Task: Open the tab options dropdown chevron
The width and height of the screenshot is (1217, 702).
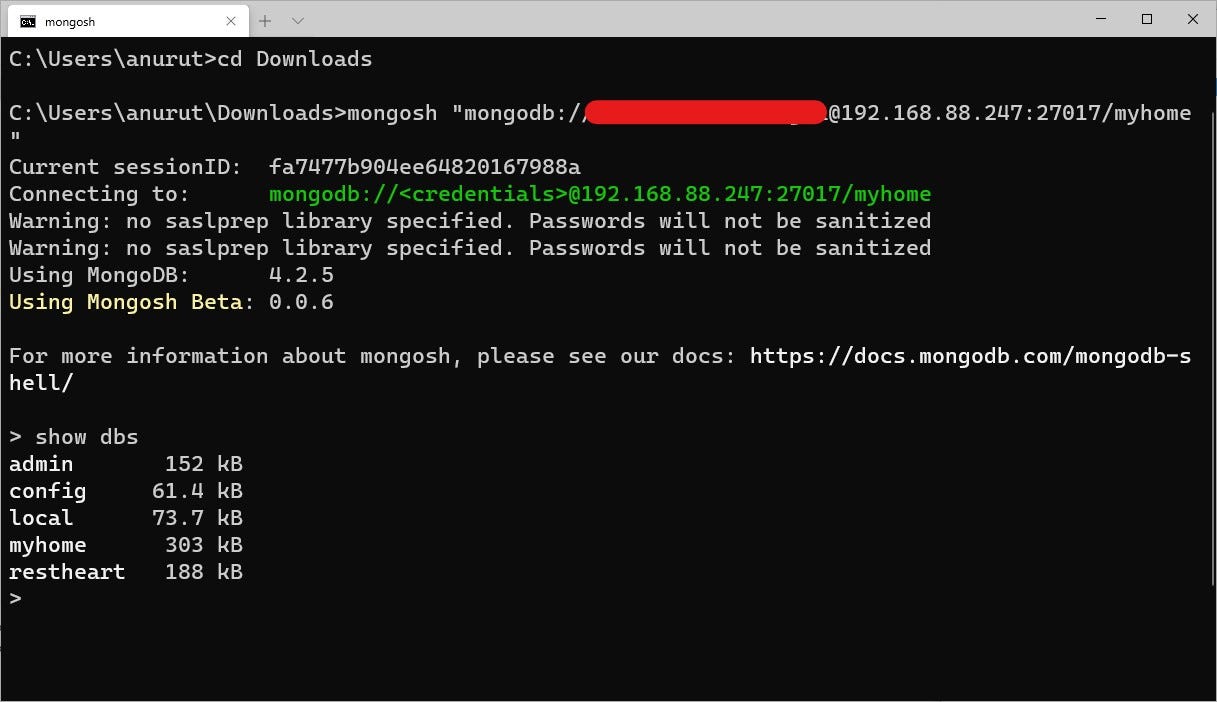Action: tap(295, 20)
